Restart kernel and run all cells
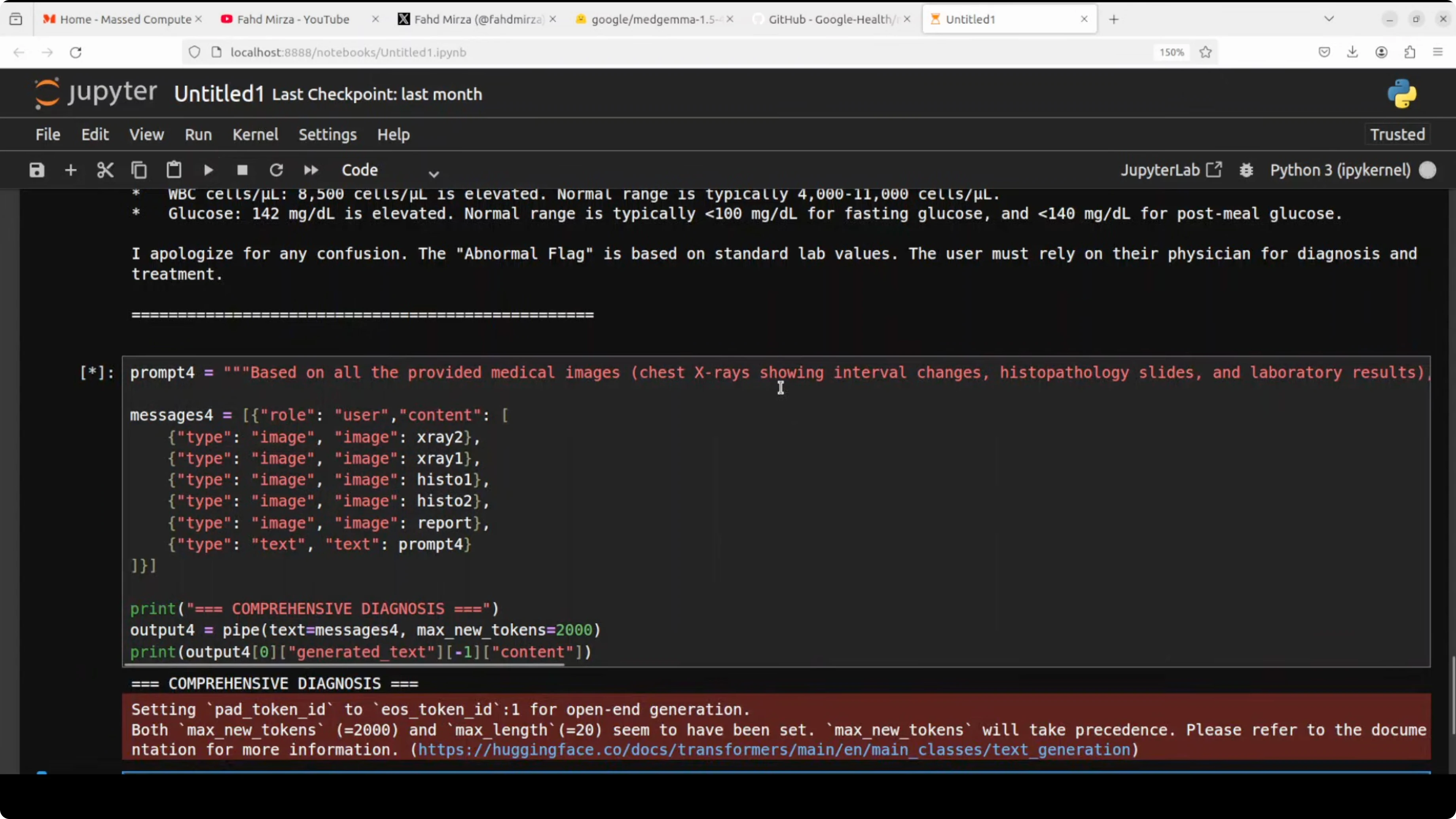This screenshot has height=819, width=1456. tap(311, 170)
